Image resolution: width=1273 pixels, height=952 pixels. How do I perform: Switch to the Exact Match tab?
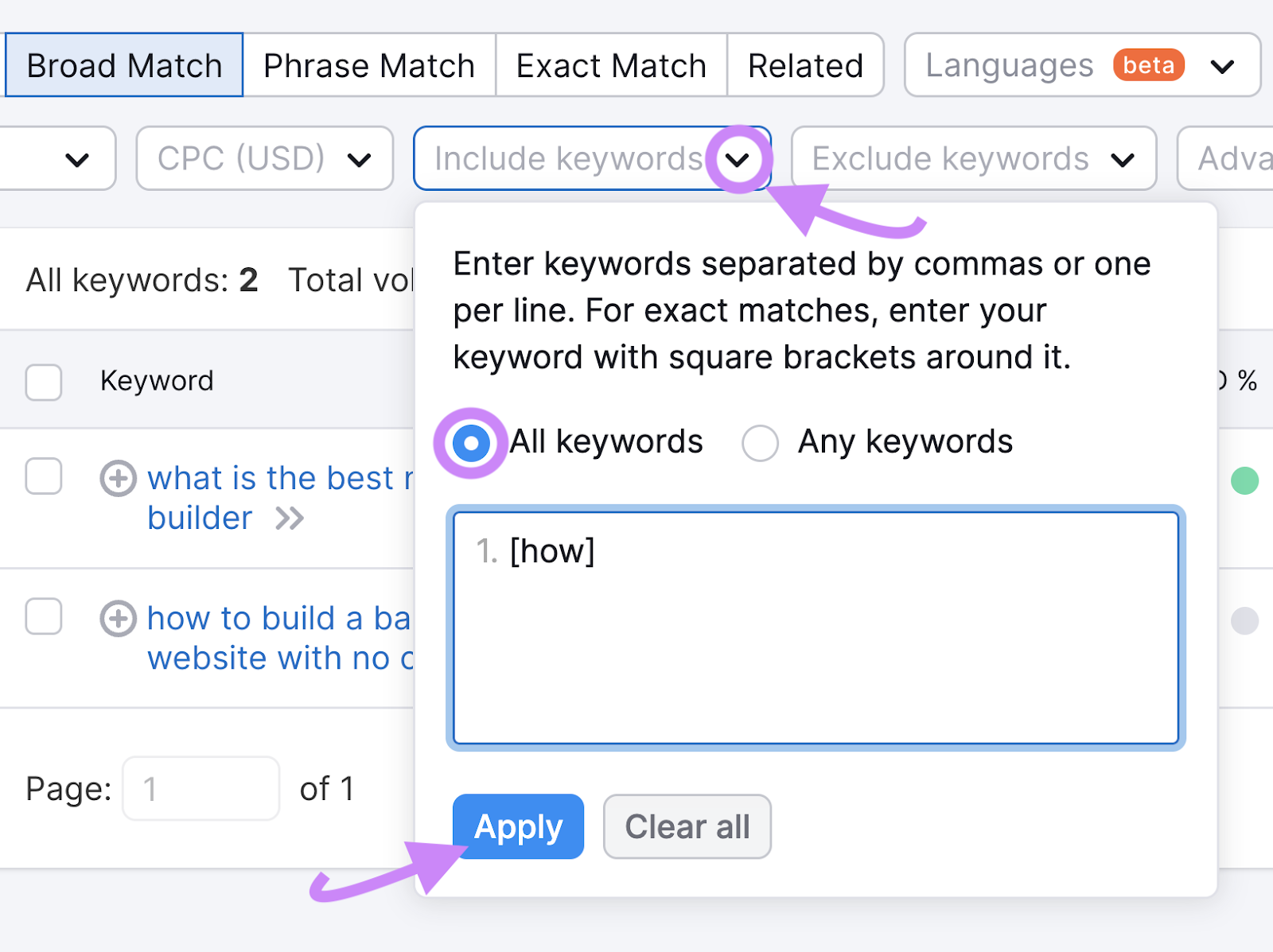click(610, 64)
